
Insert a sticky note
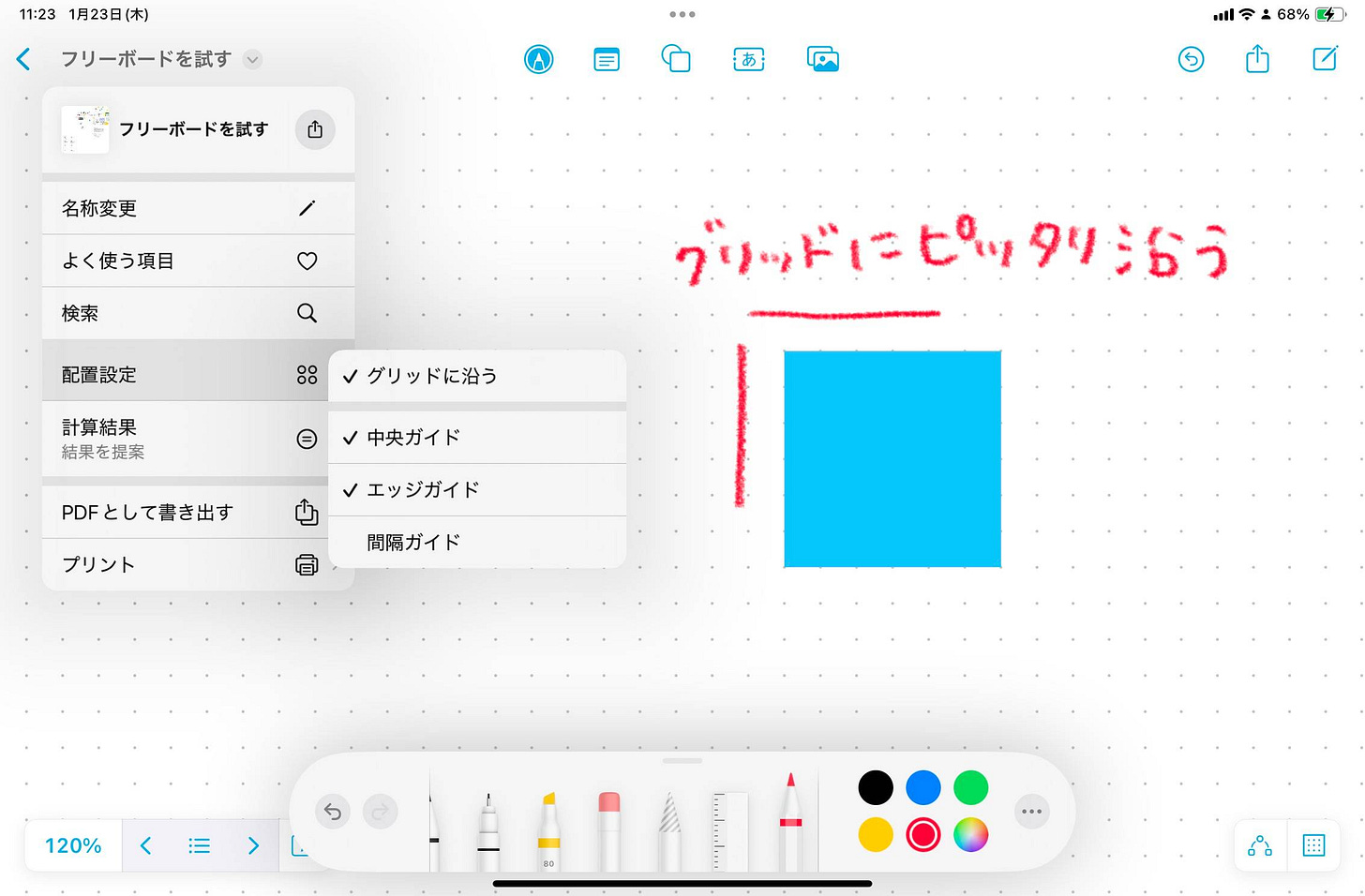607,60
